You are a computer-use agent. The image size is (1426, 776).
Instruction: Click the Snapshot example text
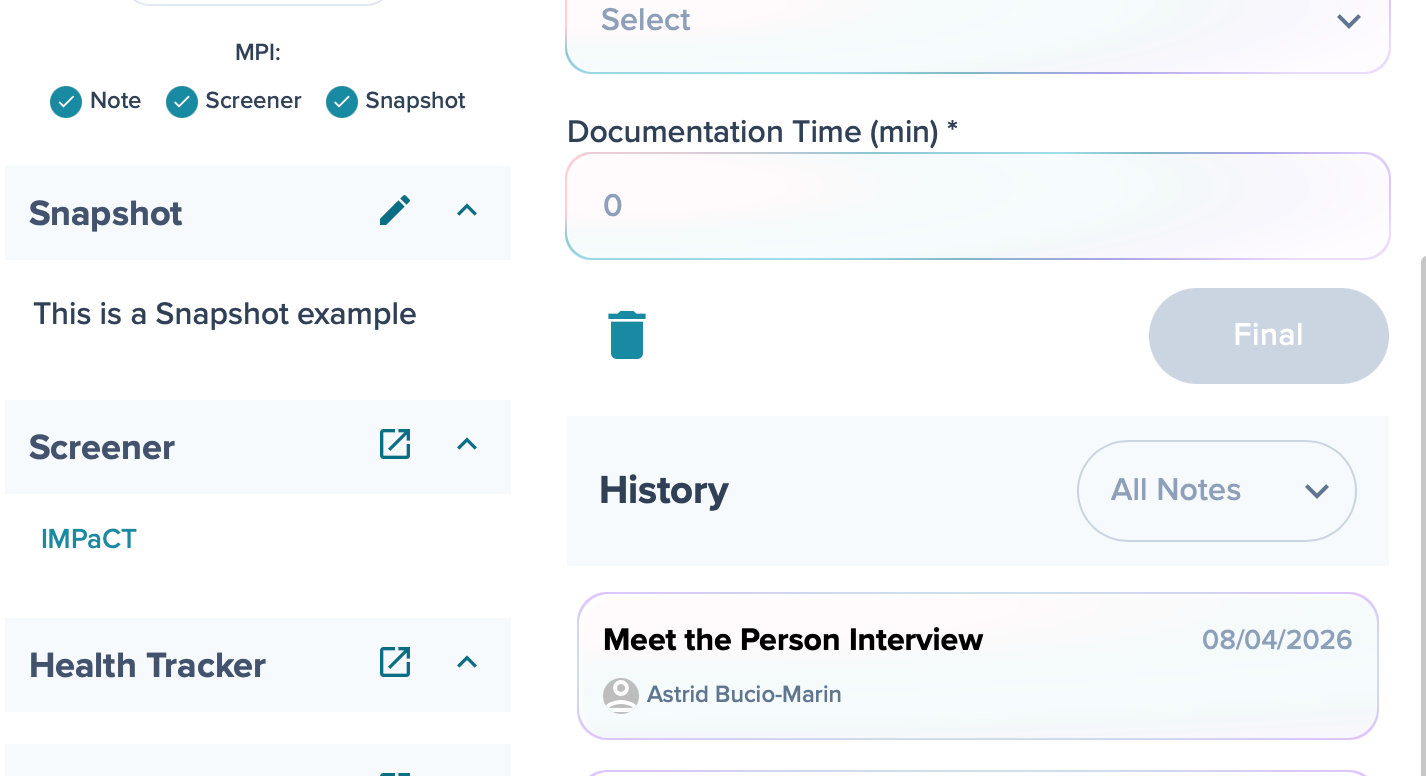pyautogui.click(x=225, y=314)
